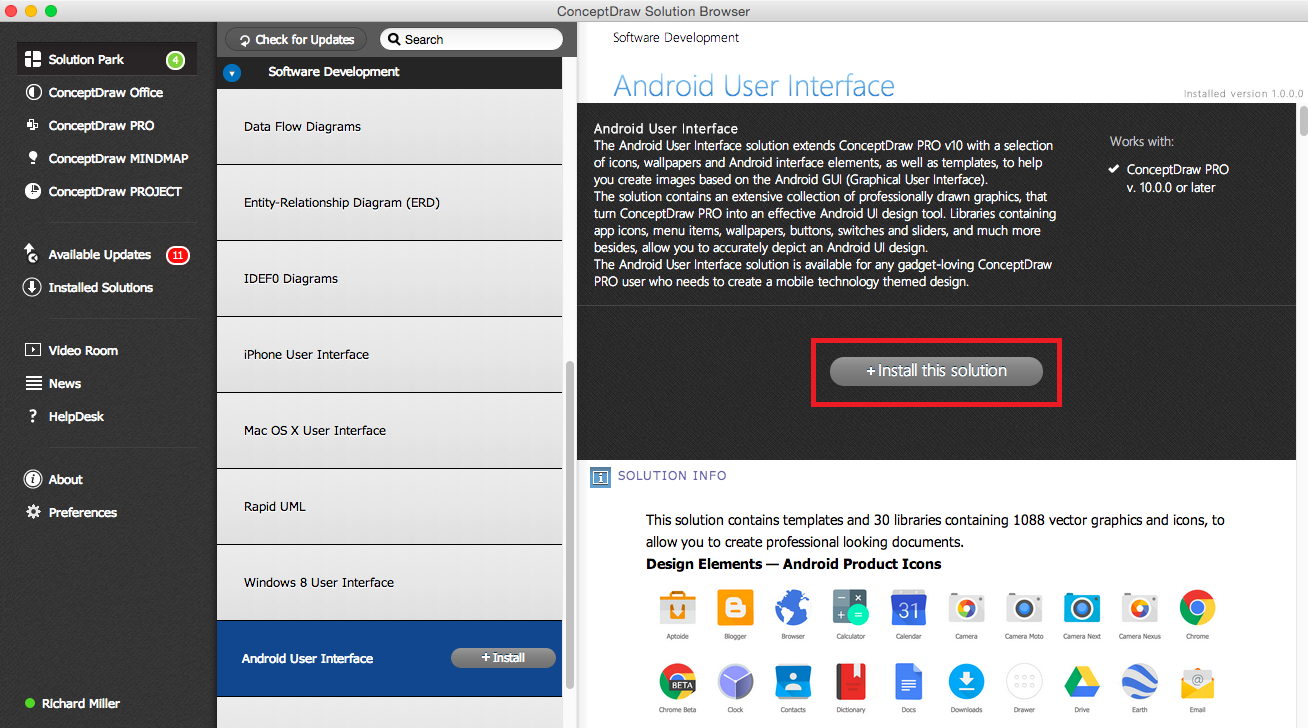Click the About info icon
The width and height of the screenshot is (1308, 728).
(x=33, y=480)
